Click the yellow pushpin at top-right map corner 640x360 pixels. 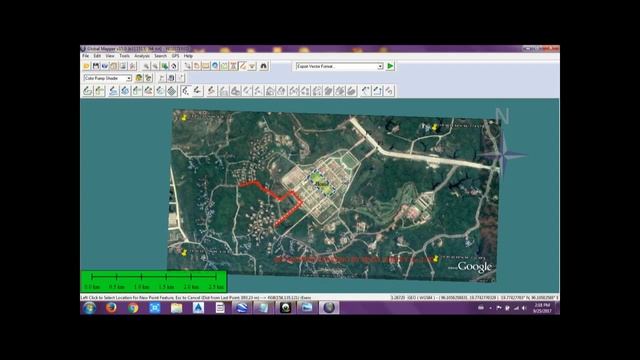(x=435, y=127)
